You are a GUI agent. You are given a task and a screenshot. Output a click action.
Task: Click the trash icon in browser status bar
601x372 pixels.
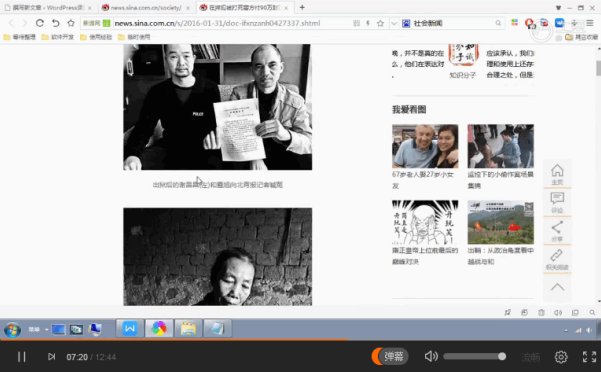tap(541, 313)
